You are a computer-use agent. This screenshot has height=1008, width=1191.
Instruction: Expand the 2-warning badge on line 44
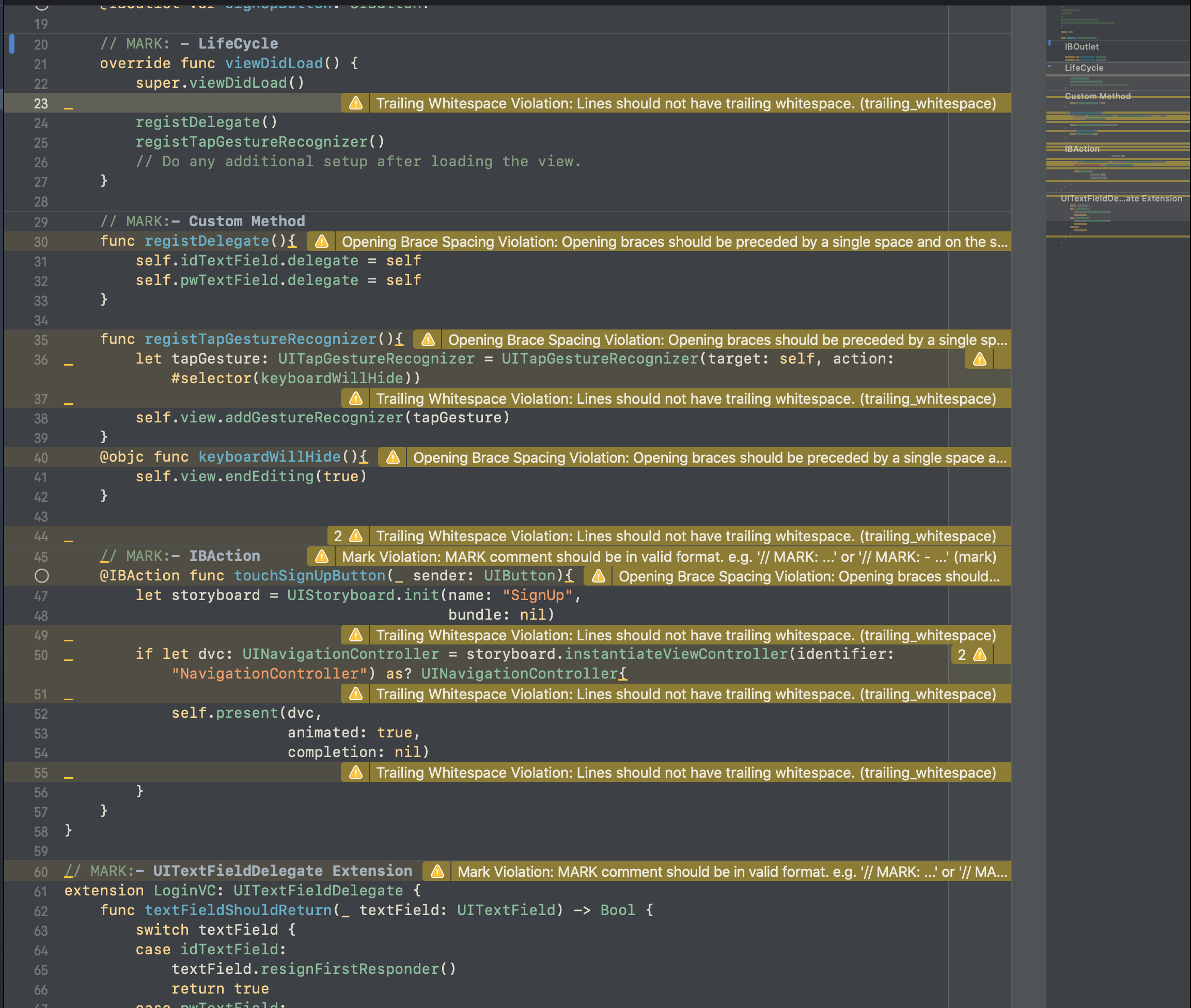pyautogui.click(x=348, y=536)
